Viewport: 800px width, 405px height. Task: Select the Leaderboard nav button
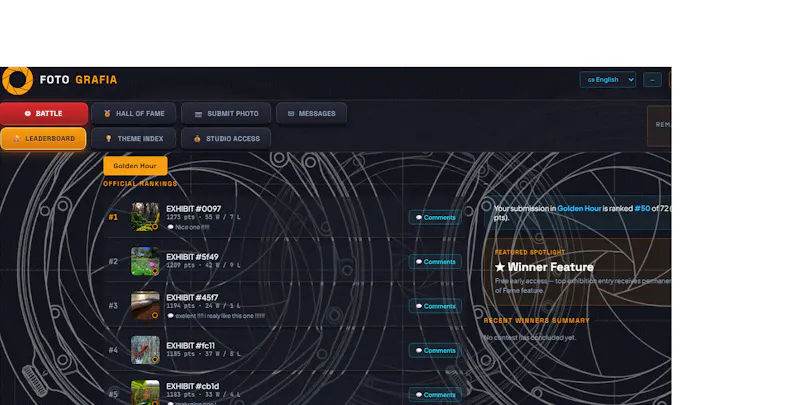43,139
